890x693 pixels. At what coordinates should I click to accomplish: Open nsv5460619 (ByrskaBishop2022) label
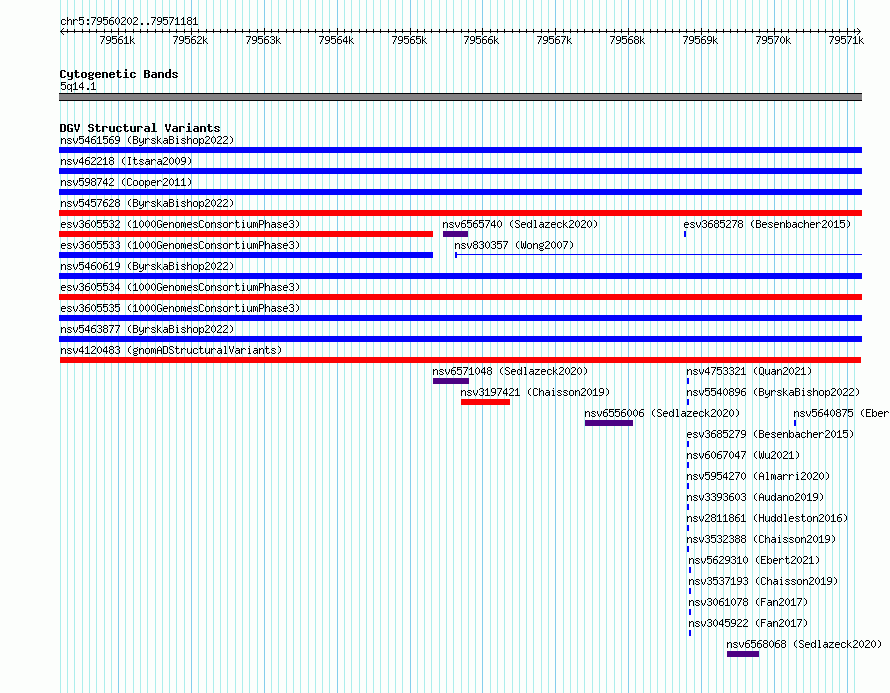pos(147,266)
